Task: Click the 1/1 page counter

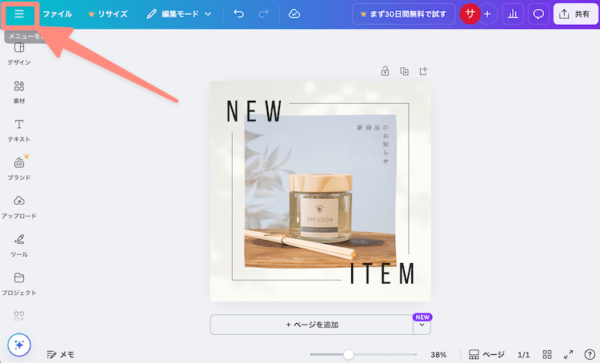Action: point(523,355)
